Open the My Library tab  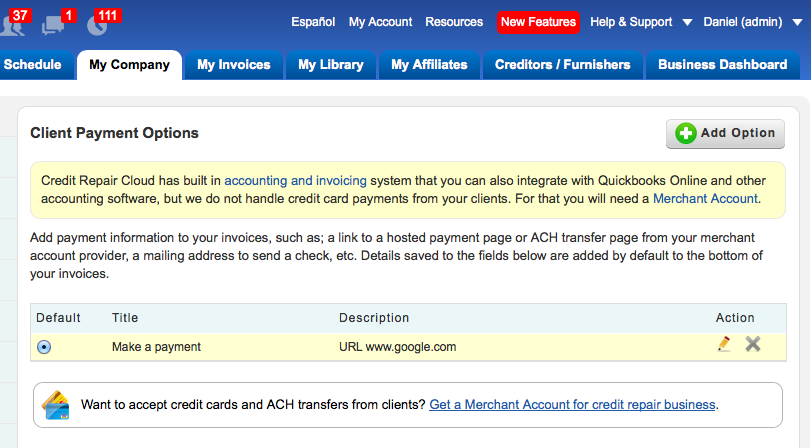pyautogui.click(x=331, y=65)
